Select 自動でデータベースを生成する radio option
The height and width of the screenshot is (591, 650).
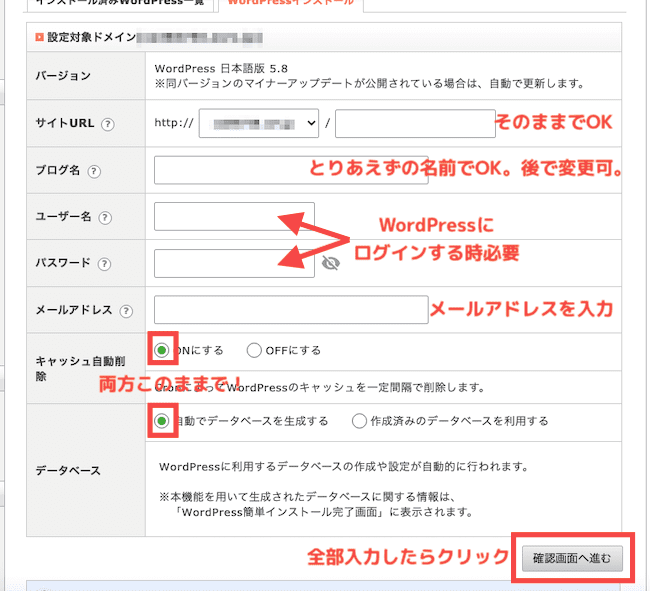click(x=161, y=421)
